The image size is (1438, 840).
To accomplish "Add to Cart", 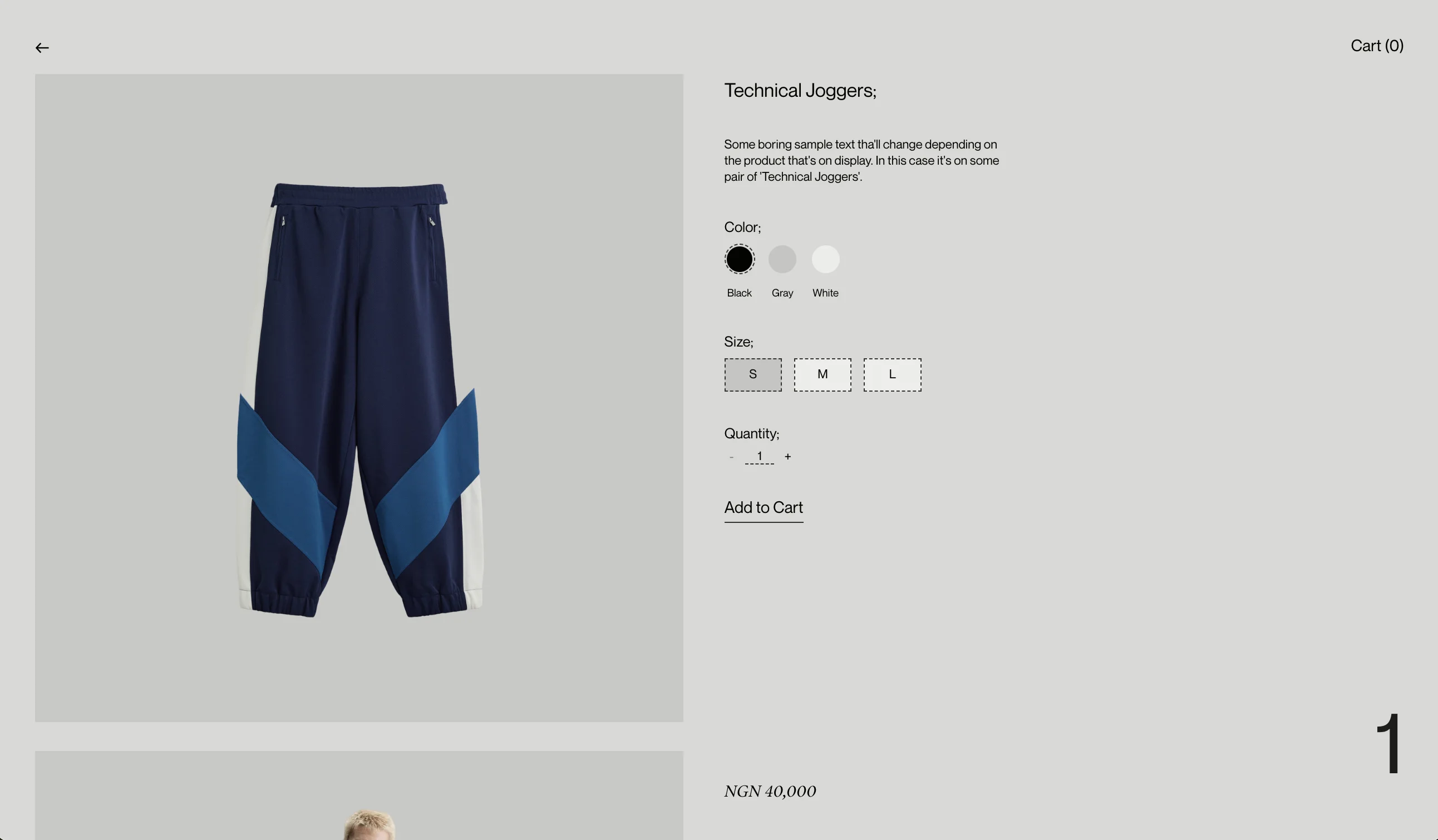I will click(x=764, y=508).
